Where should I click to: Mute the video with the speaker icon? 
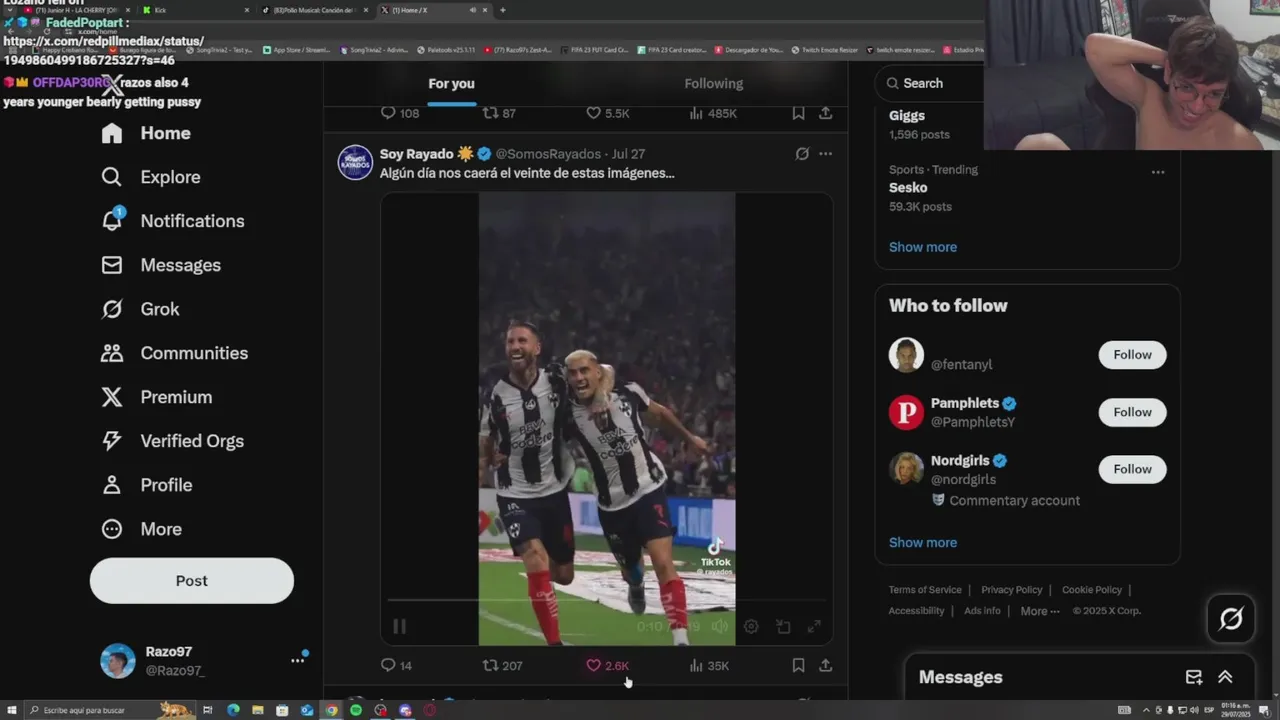click(x=720, y=627)
